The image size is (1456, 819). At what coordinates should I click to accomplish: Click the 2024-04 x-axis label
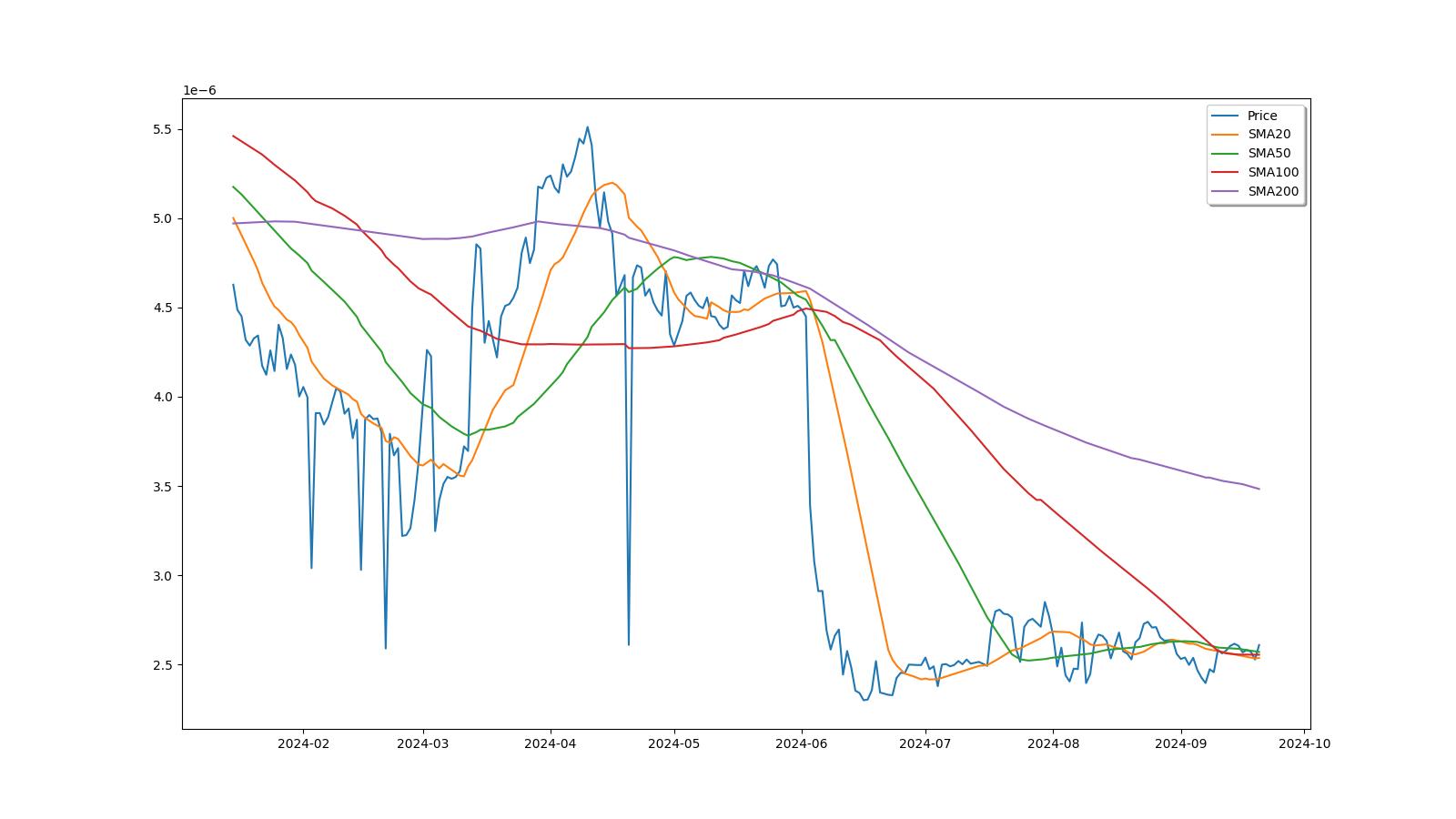click(x=550, y=743)
